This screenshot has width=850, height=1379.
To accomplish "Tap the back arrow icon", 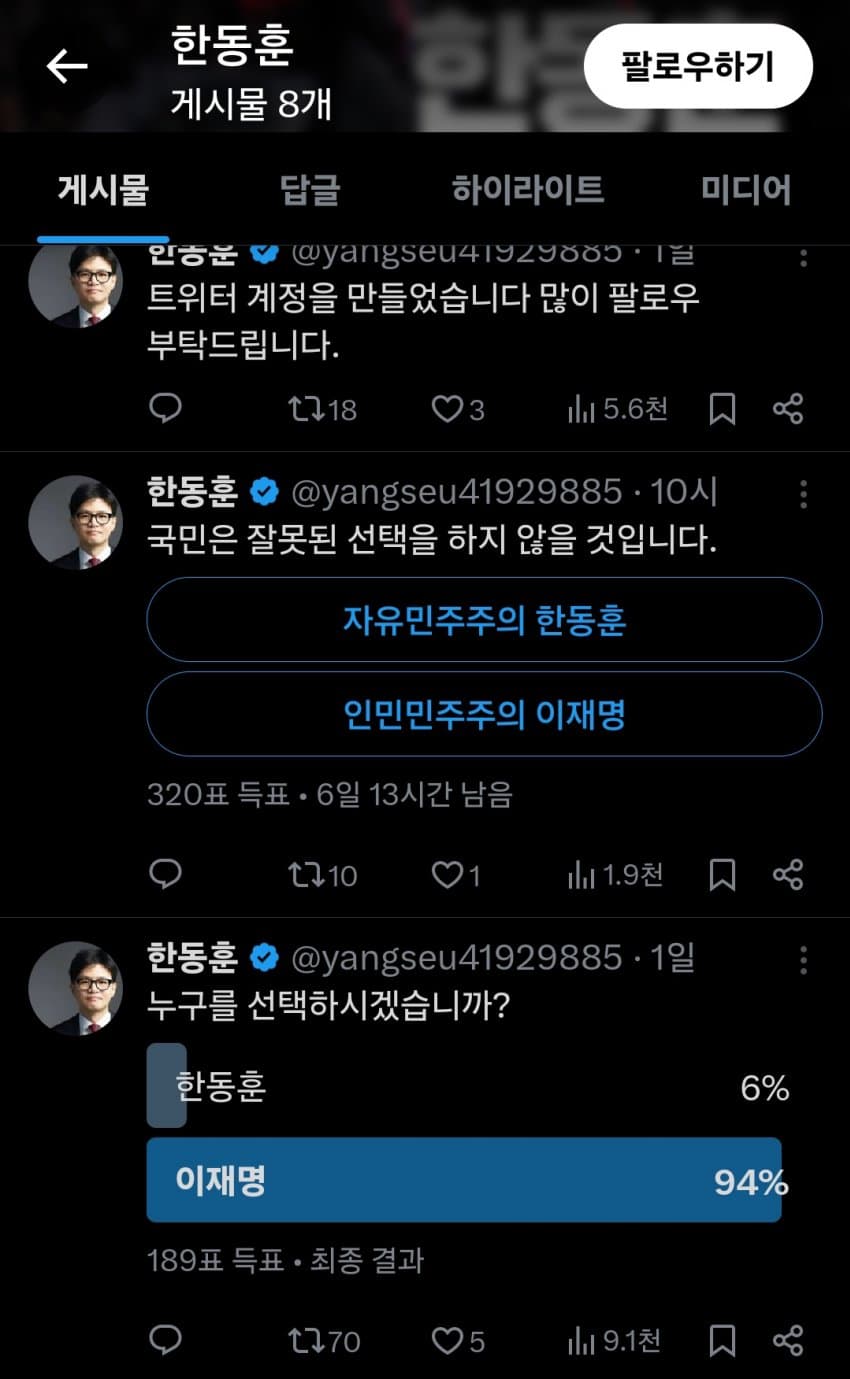I will 67,66.
